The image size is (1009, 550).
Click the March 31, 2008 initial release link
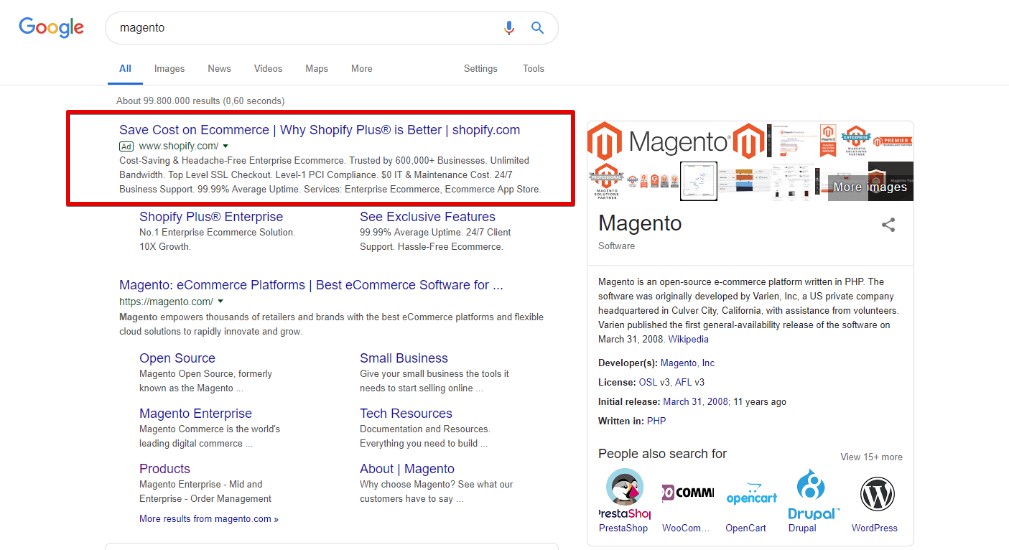click(x=695, y=401)
